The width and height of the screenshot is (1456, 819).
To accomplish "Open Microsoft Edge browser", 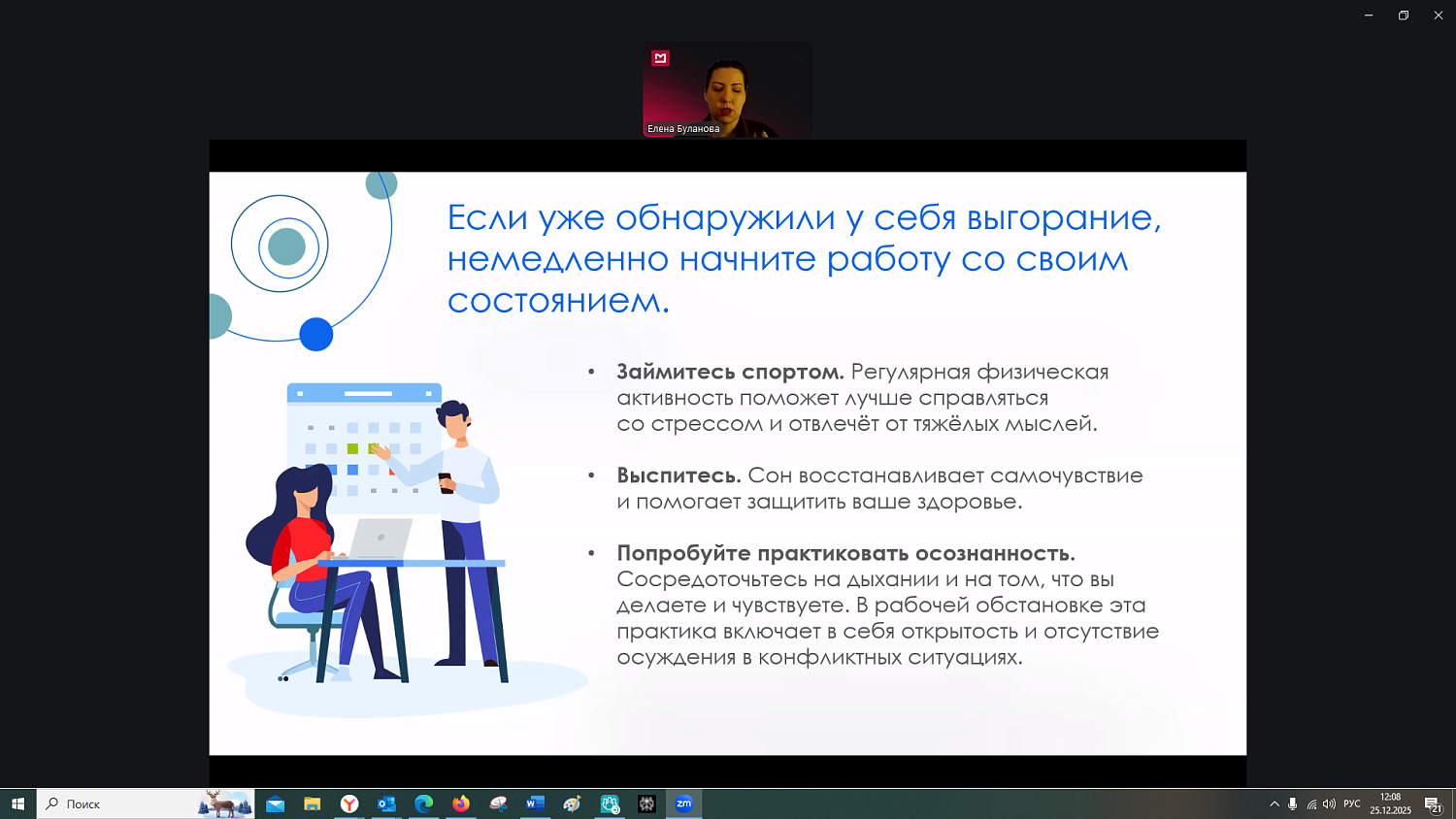I will [x=422, y=803].
